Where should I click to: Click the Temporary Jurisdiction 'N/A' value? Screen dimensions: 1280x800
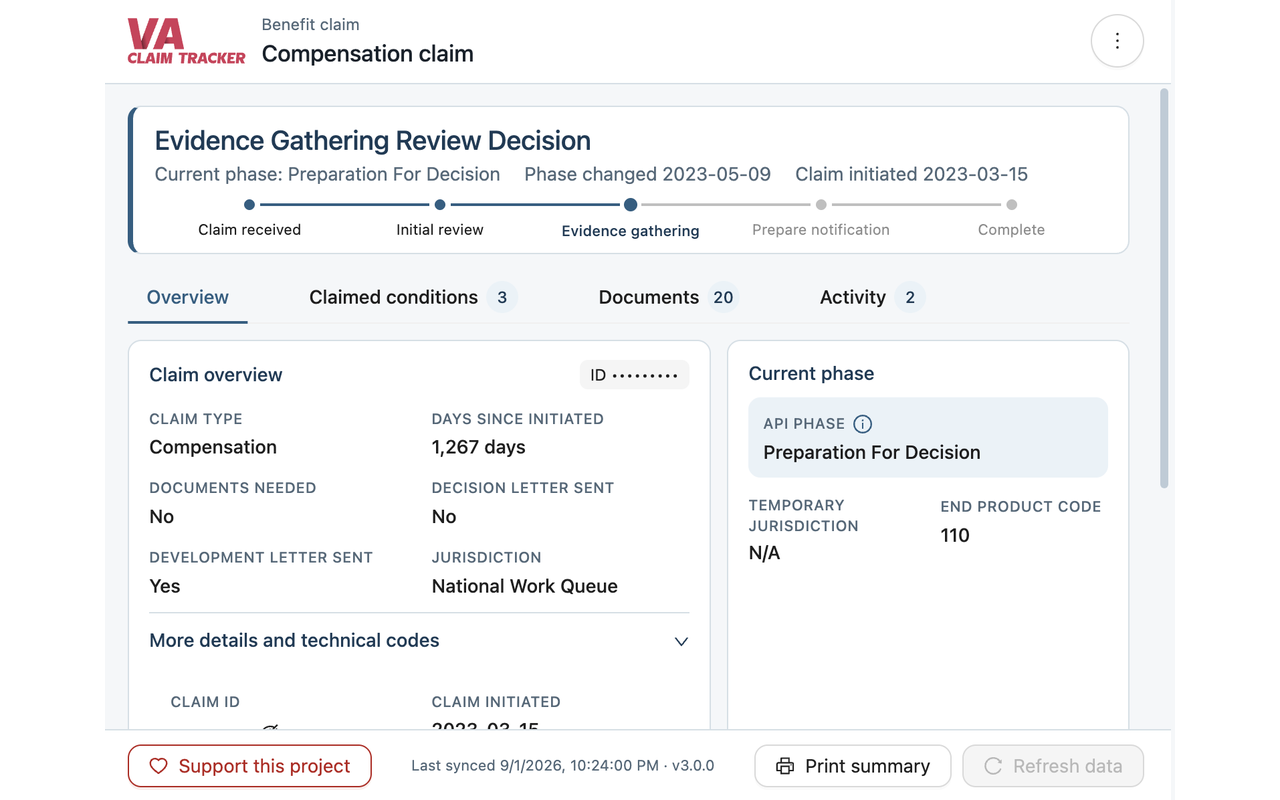pyautogui.click(x=764, y=553)
